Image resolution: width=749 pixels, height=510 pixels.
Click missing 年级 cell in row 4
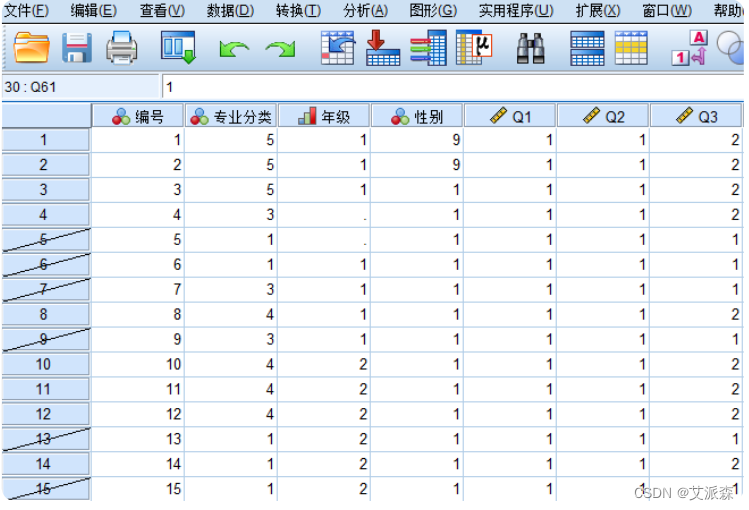pos(324,214)
